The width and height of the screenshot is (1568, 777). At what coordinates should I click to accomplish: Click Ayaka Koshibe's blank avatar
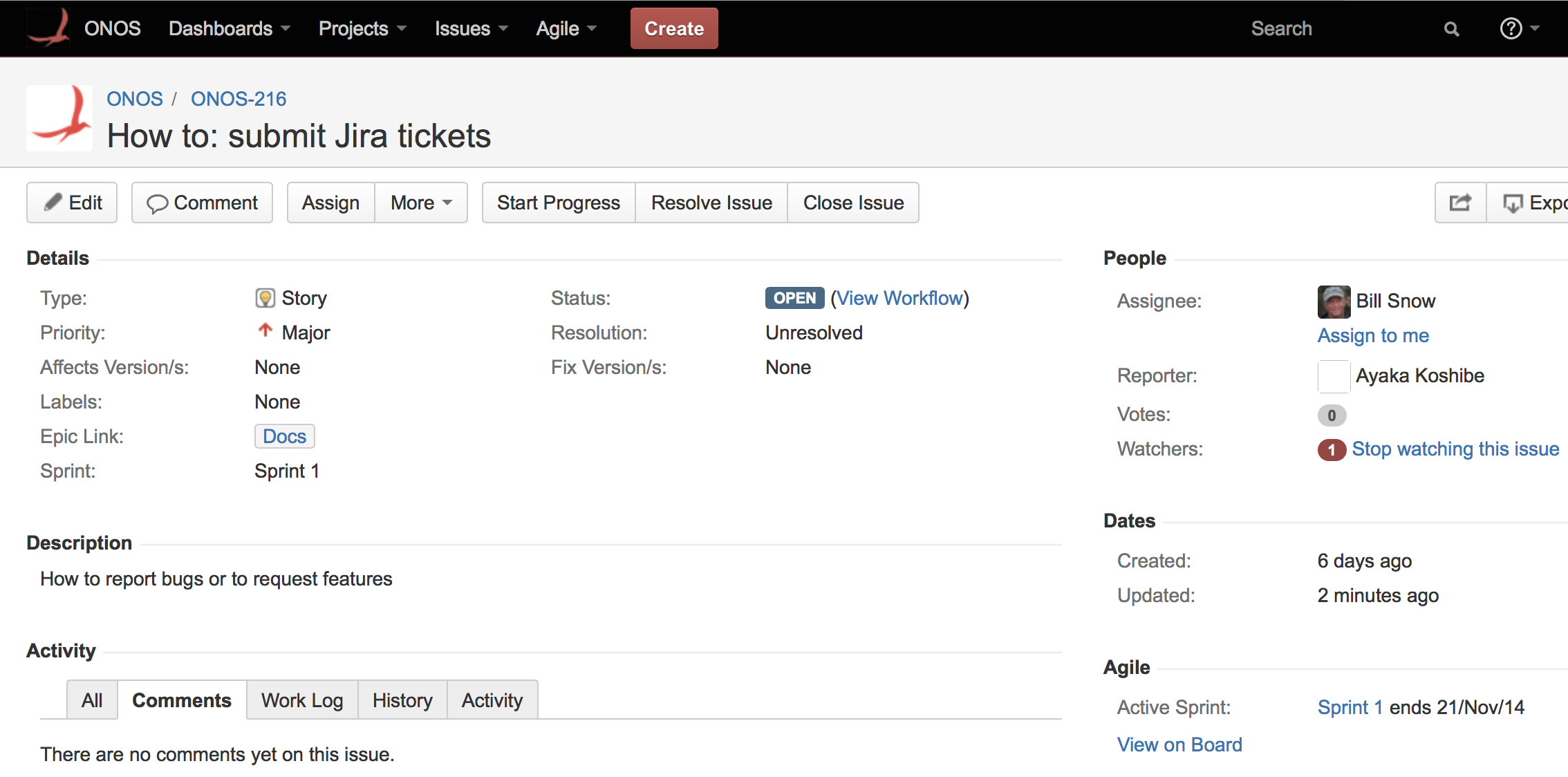1334,376
